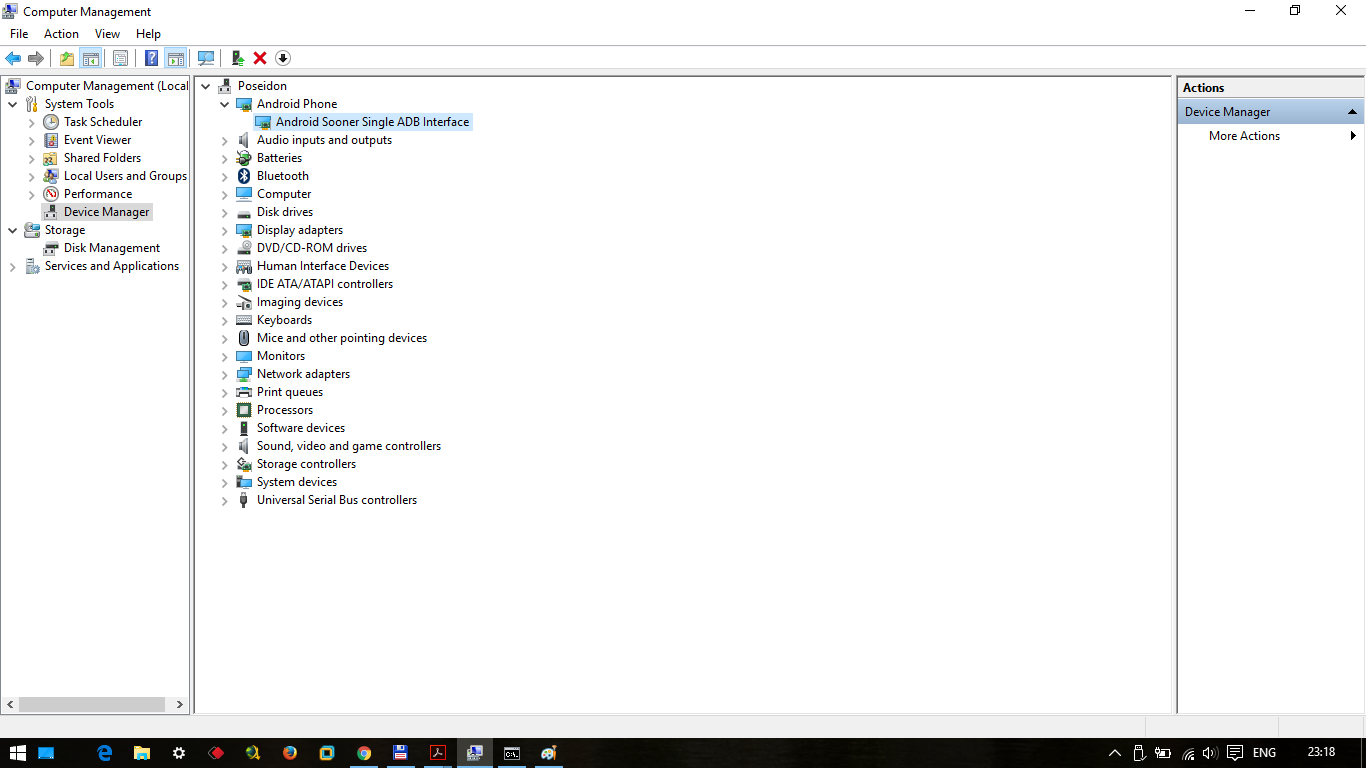Screen dimensions: 1366x768
Task: Select the Monitors category
Action: 281,356
